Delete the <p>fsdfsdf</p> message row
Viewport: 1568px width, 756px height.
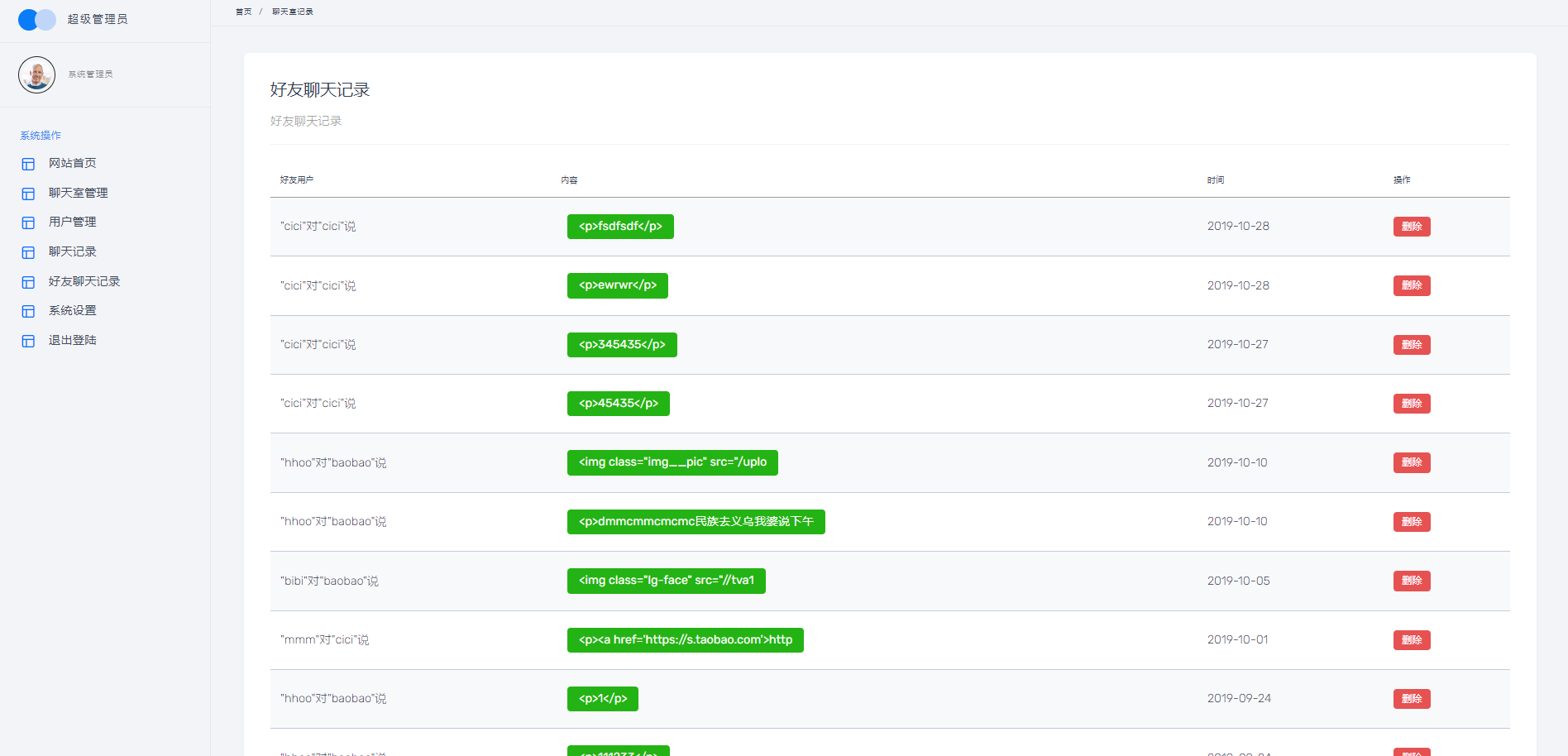point(1411,227)
